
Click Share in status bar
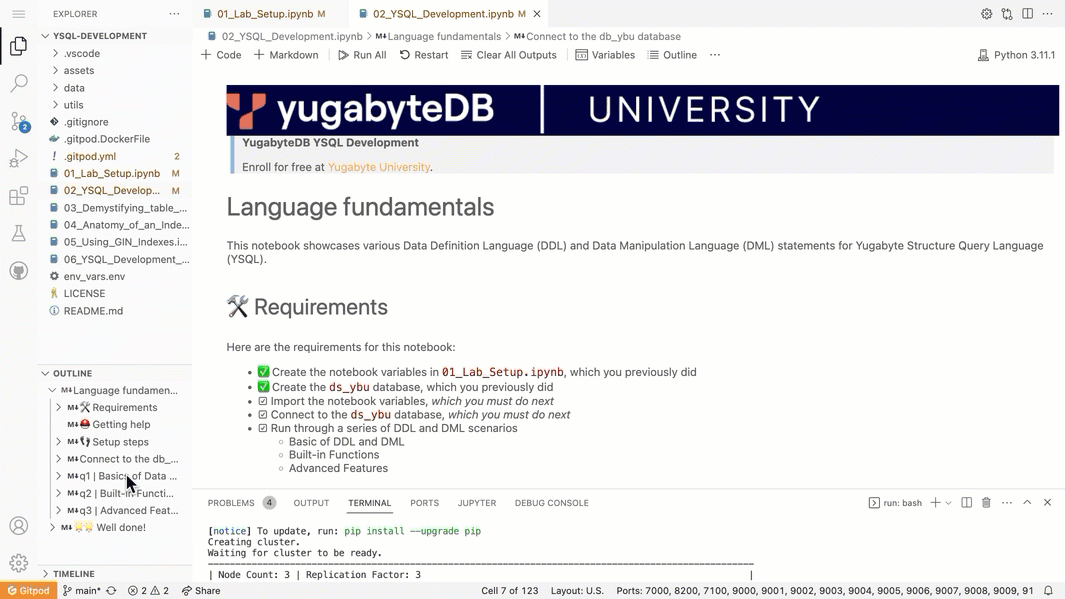pos(201,591)
